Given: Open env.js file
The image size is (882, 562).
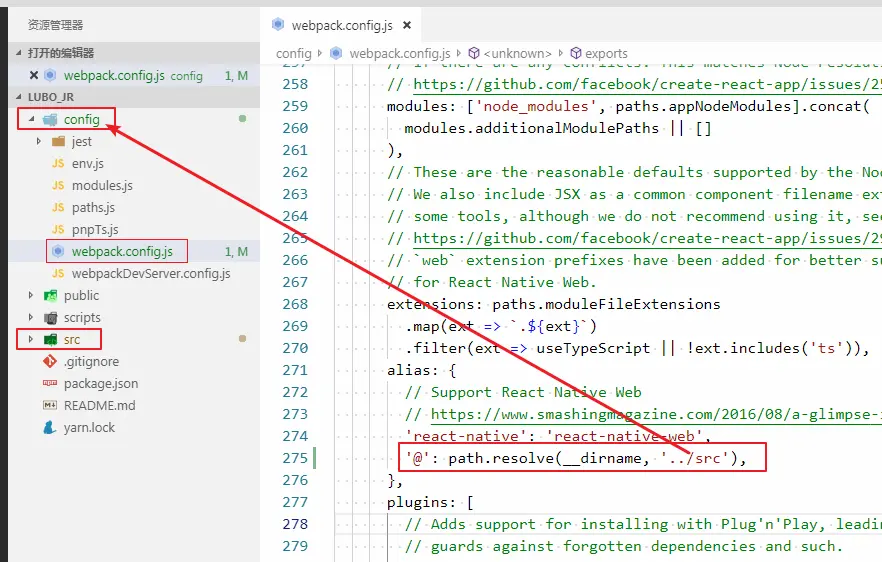Looking at the screenshot, I should [88, 164].
